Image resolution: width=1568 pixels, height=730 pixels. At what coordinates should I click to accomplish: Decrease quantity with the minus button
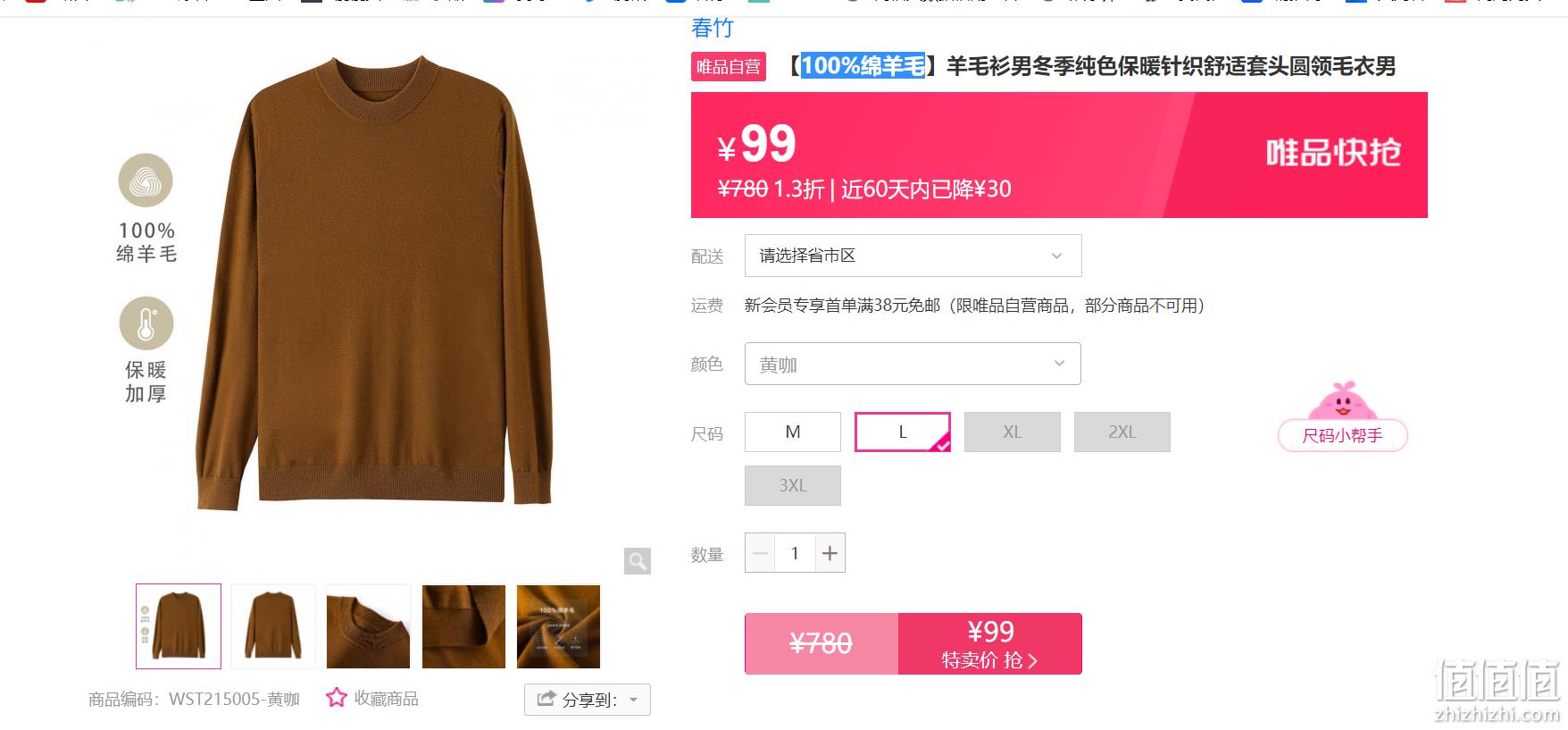[760, 553]
